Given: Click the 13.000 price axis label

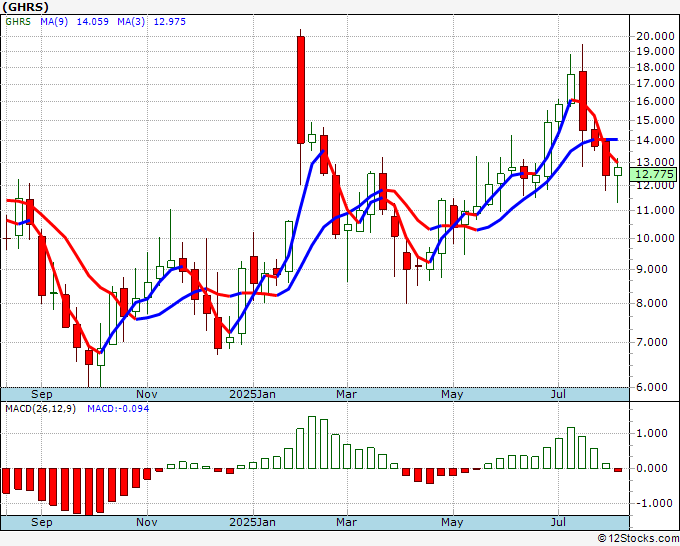Looking at the screenshot, I should pos(655,162).
